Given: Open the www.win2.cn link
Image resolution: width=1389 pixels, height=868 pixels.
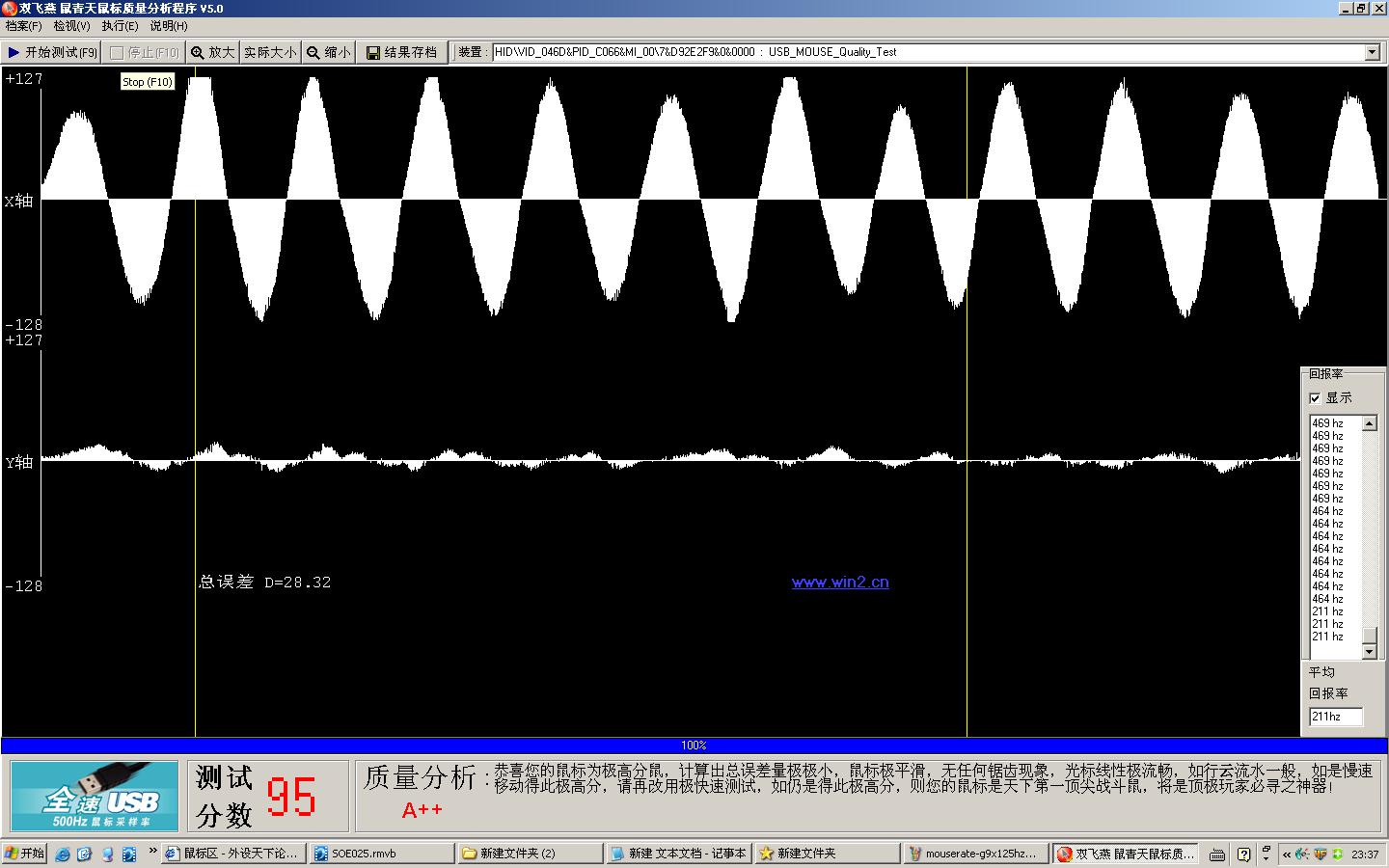Looking at the screenshot, I should [839, 583].
